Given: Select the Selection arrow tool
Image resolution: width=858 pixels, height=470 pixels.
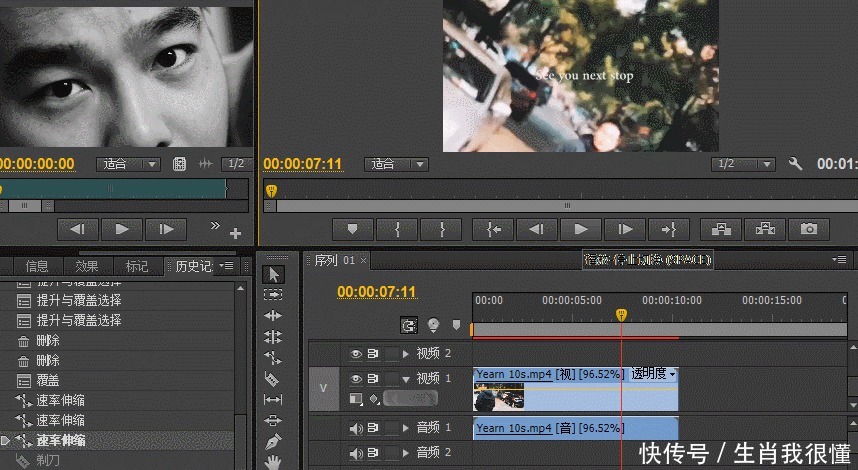Looking at the screenshot, I should coord(275,274).
